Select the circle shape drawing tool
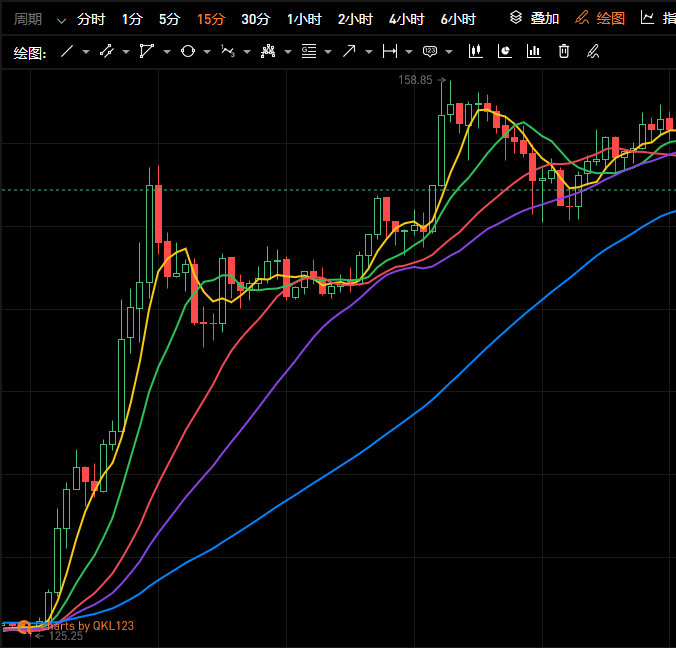The image size is (676, 648). coord(188,52)
